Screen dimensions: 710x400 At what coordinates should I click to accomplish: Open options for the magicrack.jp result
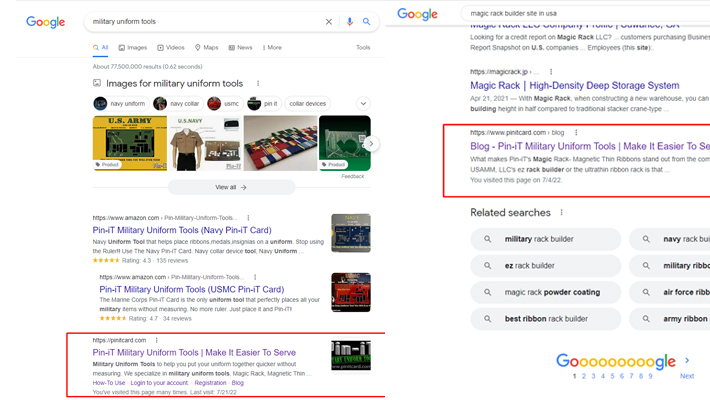click(x=551, y=72)
